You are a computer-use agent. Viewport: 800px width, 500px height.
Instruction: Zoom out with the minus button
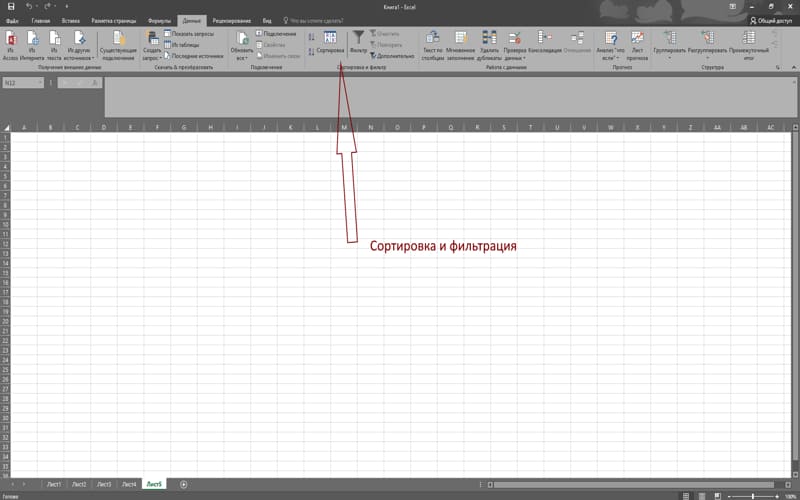tap(730, 496)
